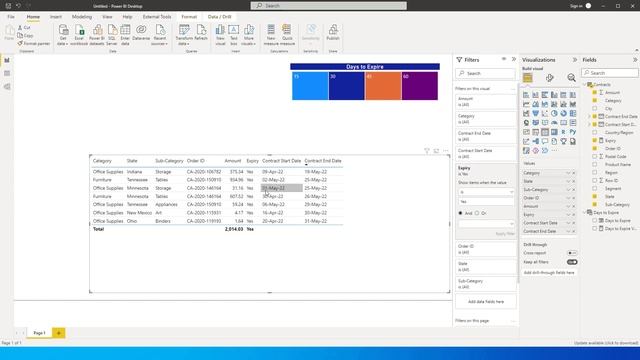640x360 pixels.
Task: Select the light blue 15 days tile
Action: click(x=310, y=86)
